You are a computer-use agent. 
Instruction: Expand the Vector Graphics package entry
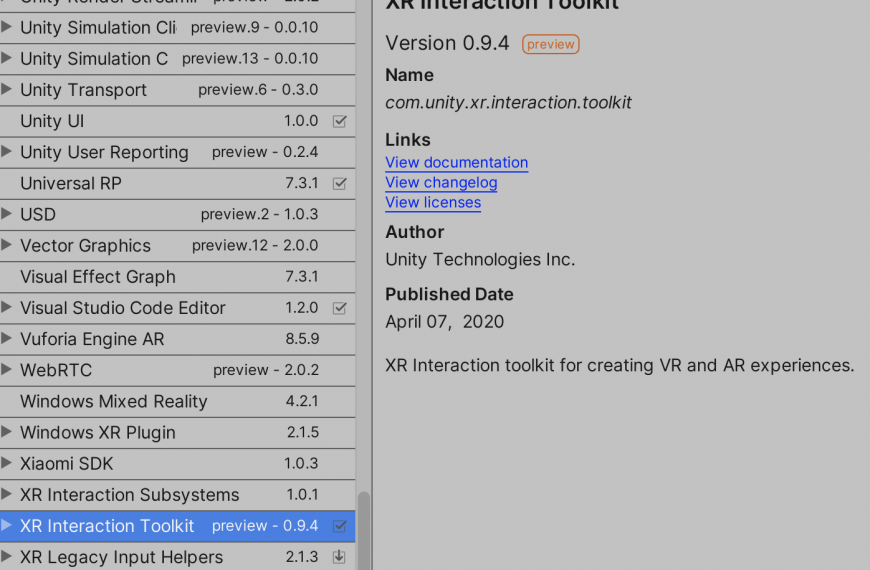pos(6,245)
